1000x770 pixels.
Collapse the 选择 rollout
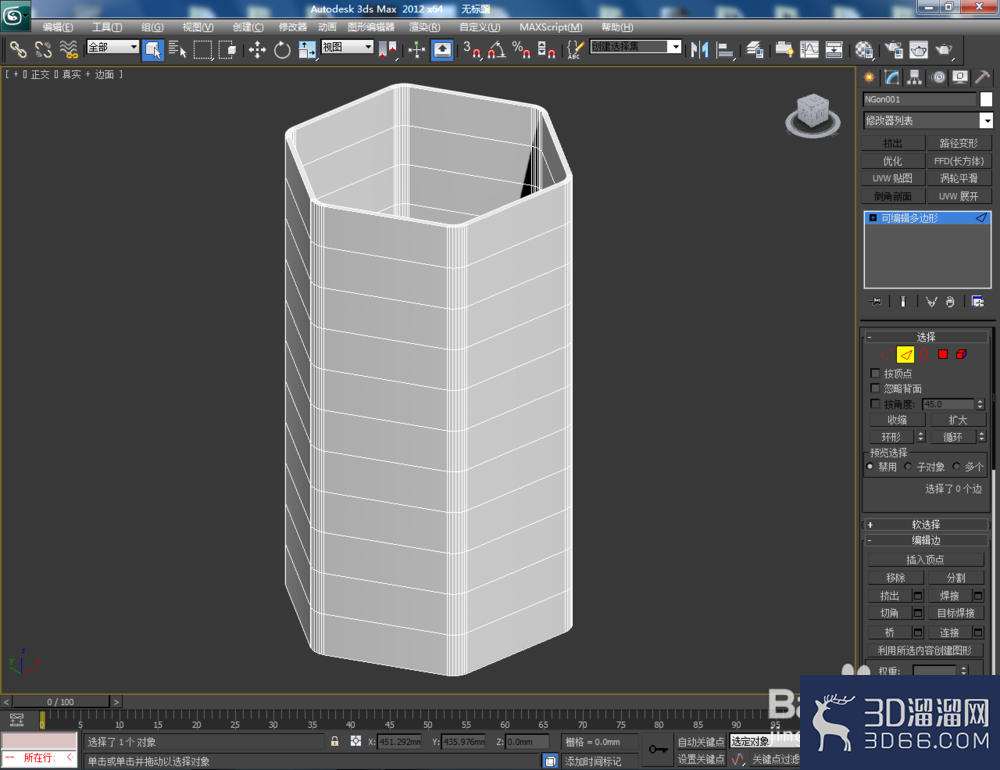pos(925,337)
